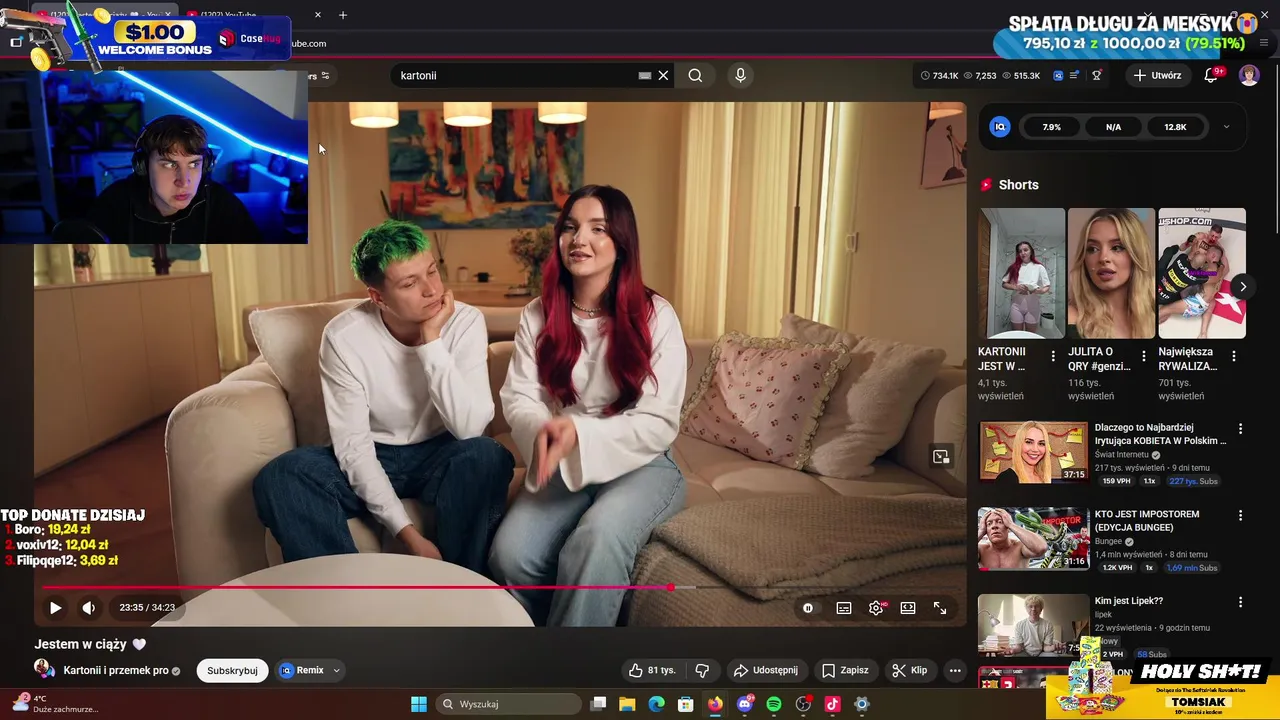Screen dimensions: 1280x720
Task: Click the search magnifier button
Action: point(695,75)
